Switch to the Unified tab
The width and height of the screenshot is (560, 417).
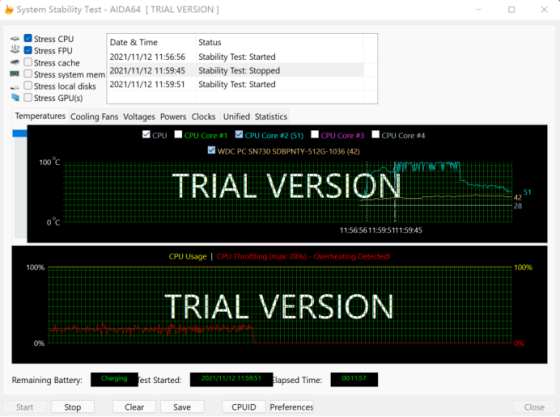point(236,117)
